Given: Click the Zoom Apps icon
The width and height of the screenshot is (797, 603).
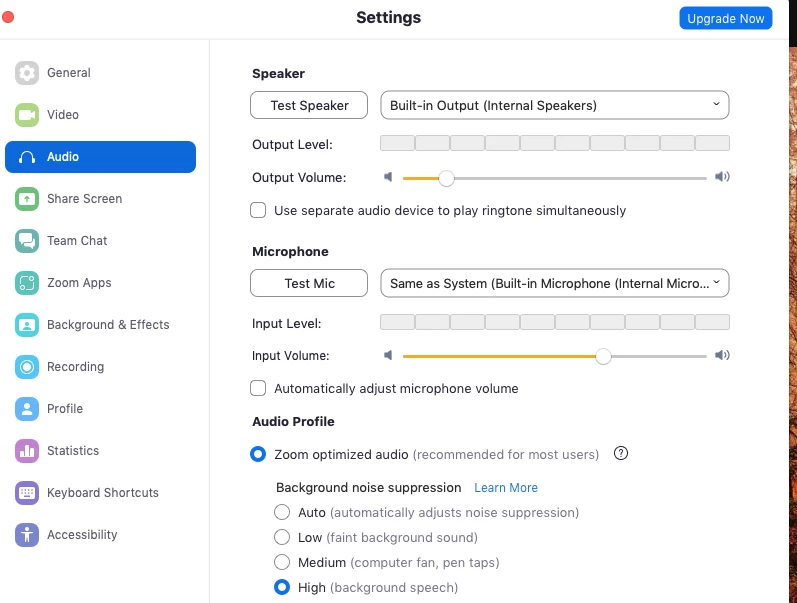Looking at the screenshot, I should click(27, 283).
